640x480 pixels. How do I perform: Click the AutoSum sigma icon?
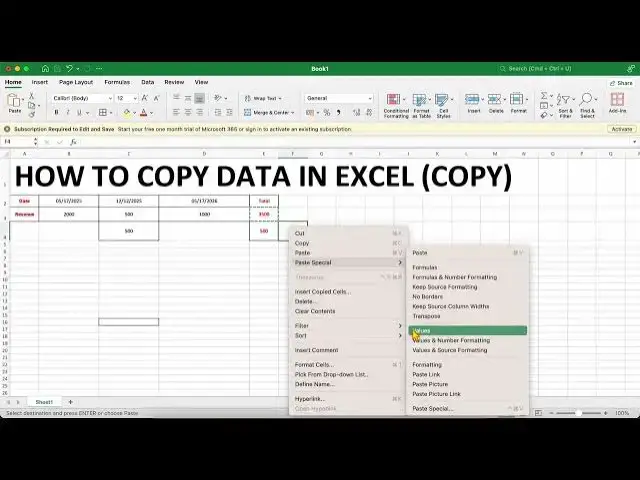tap(544, 96)
